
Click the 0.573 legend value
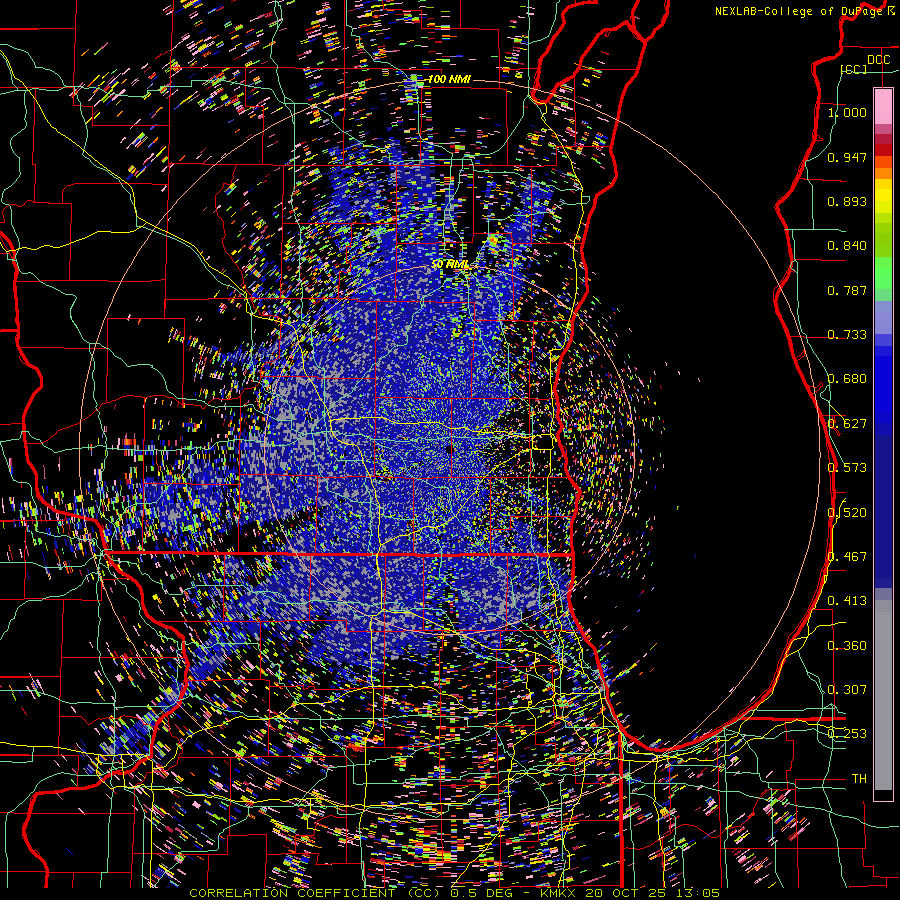(847, 468)
